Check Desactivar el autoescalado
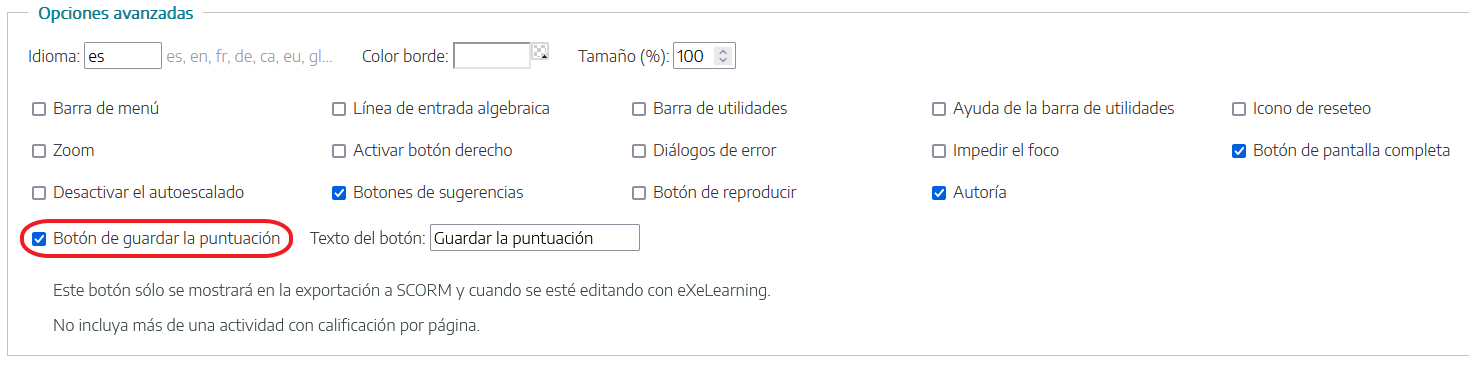This screenshot has width=1469, height=369. coord(39,193)
